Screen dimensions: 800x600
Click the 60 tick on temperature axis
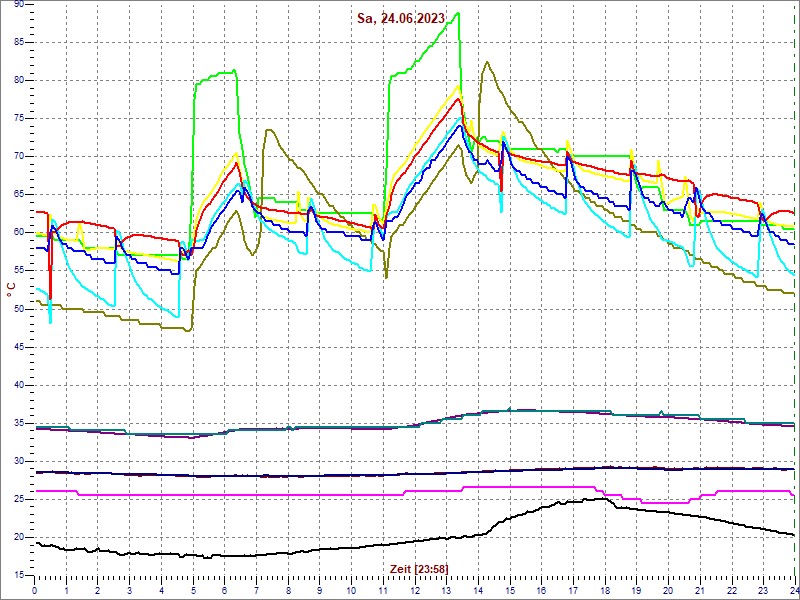(19, 233)
